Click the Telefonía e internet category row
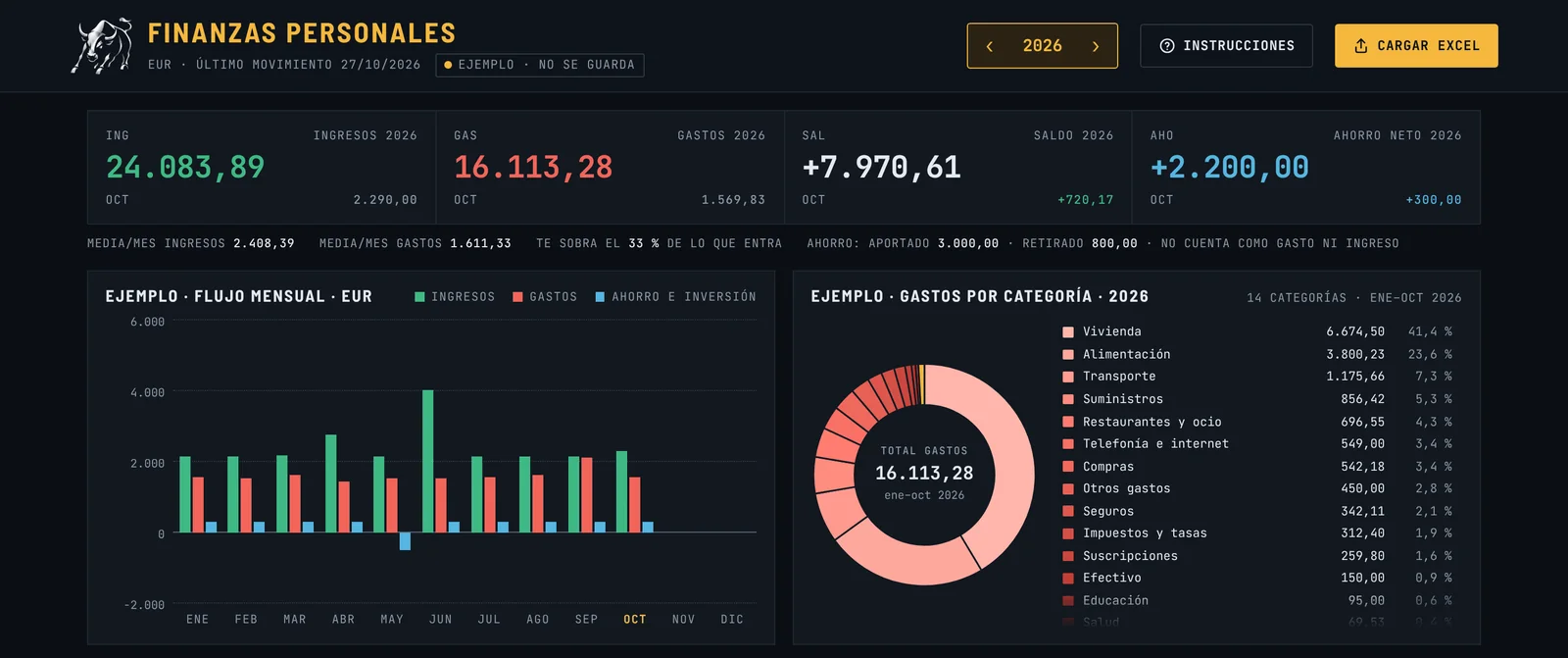Image resolution: width=1568 pixels, height=658 pixels. 1257,444
